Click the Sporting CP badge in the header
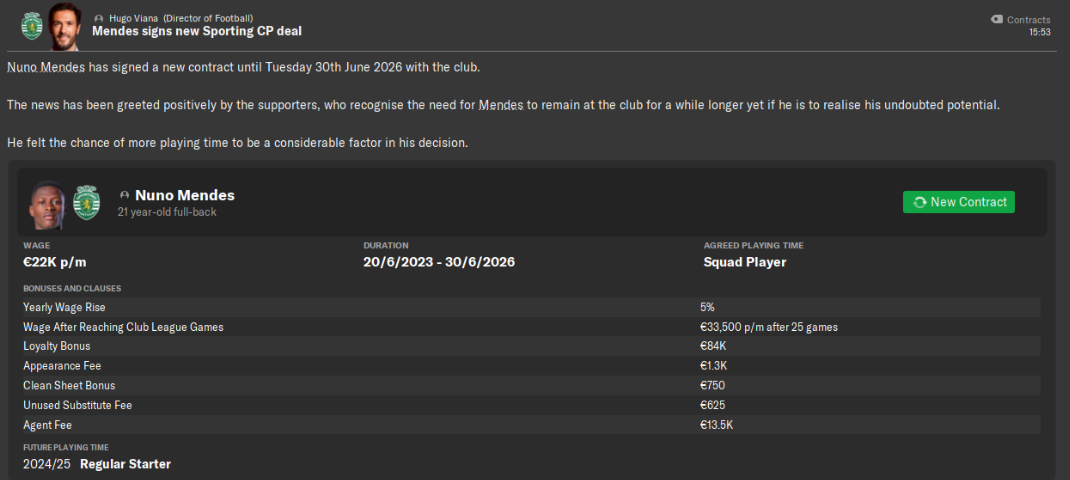1070x480 pixels. 32,23
